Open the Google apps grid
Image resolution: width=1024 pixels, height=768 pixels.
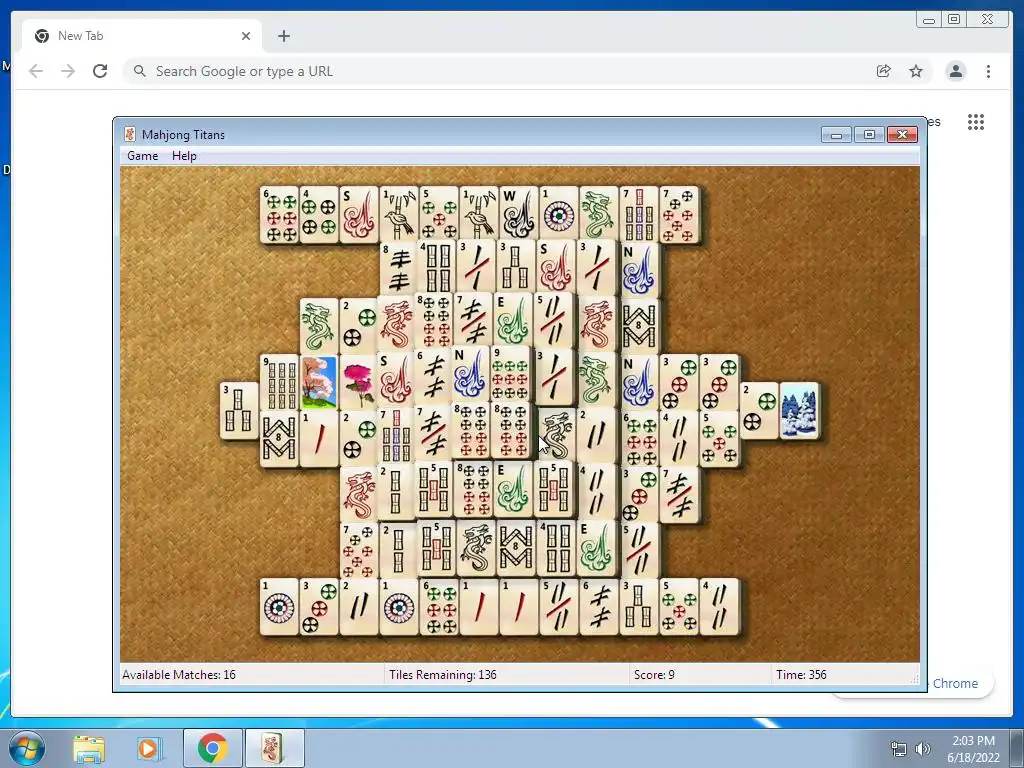976,122
